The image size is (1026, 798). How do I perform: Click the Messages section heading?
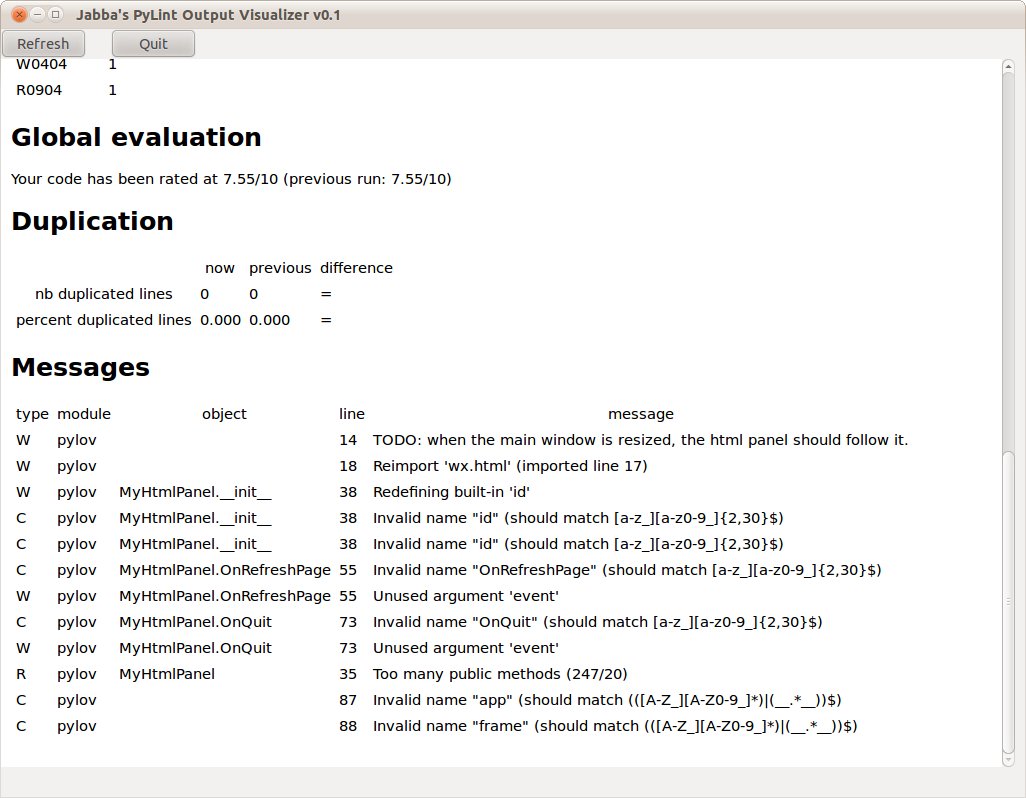pyautogui.click(x=80, y=367)
